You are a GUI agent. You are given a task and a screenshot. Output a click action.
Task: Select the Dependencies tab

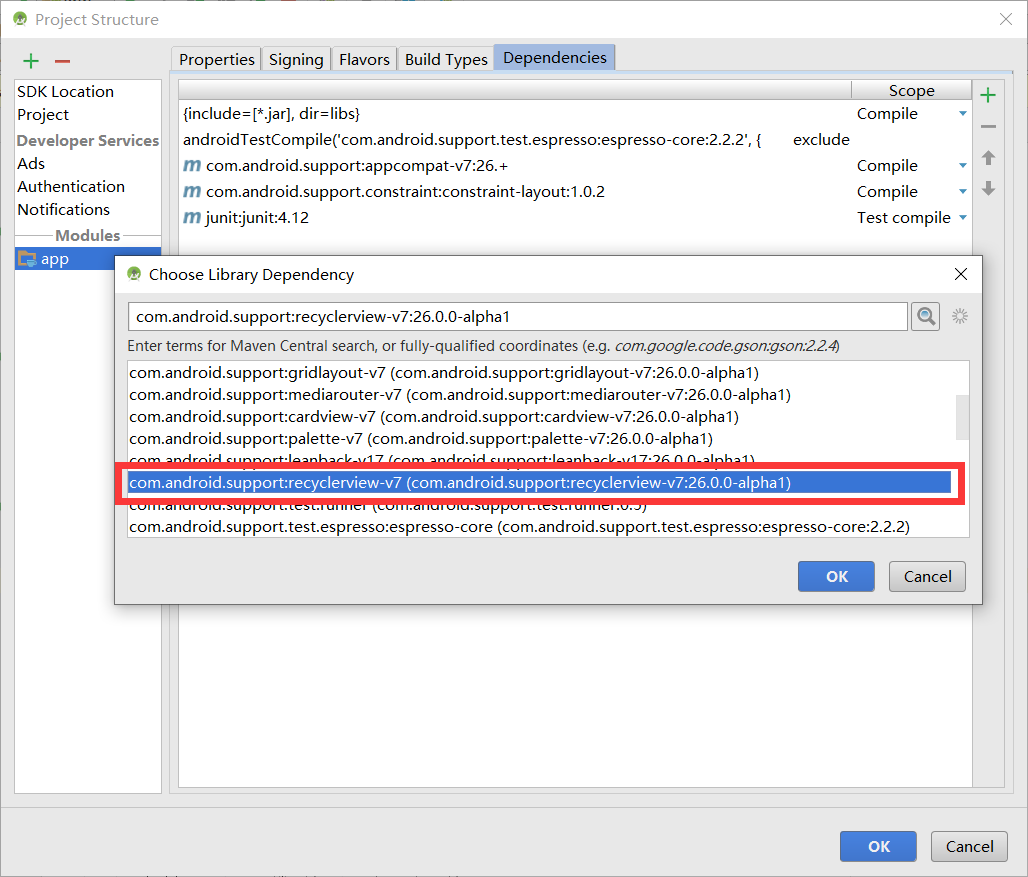[555, 58]
